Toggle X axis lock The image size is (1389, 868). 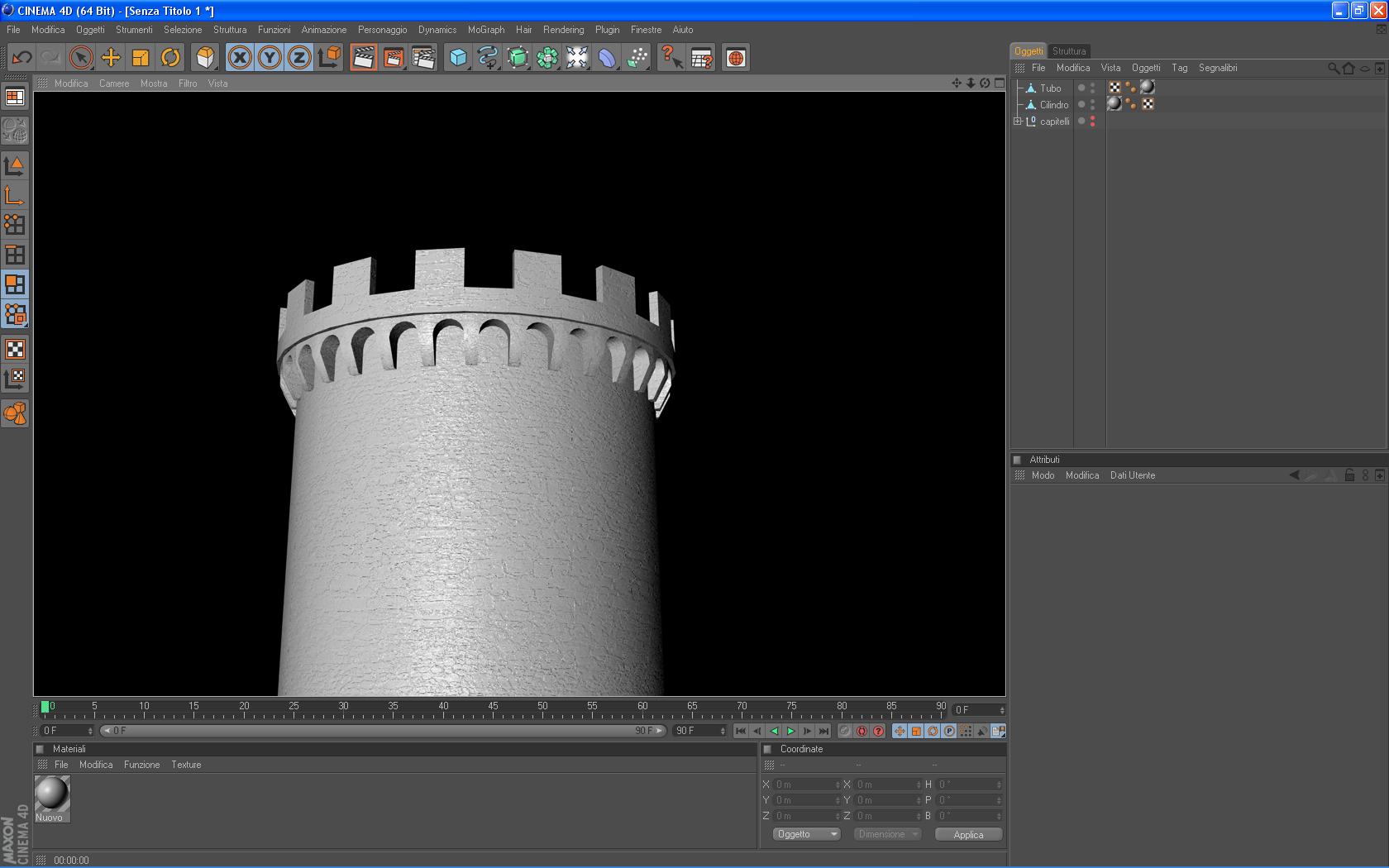pyautogui.click(x=240, y=58)
